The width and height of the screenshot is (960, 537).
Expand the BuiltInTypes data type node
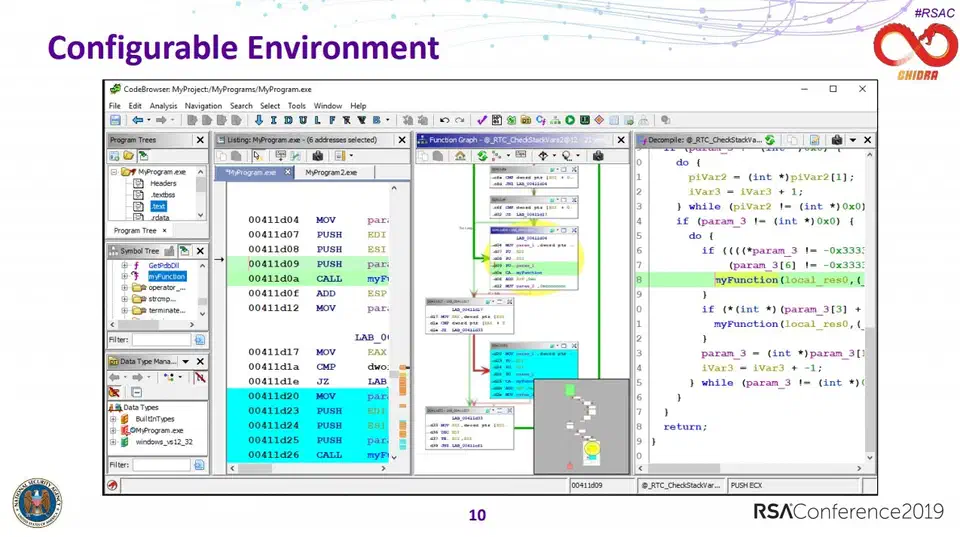113,419
